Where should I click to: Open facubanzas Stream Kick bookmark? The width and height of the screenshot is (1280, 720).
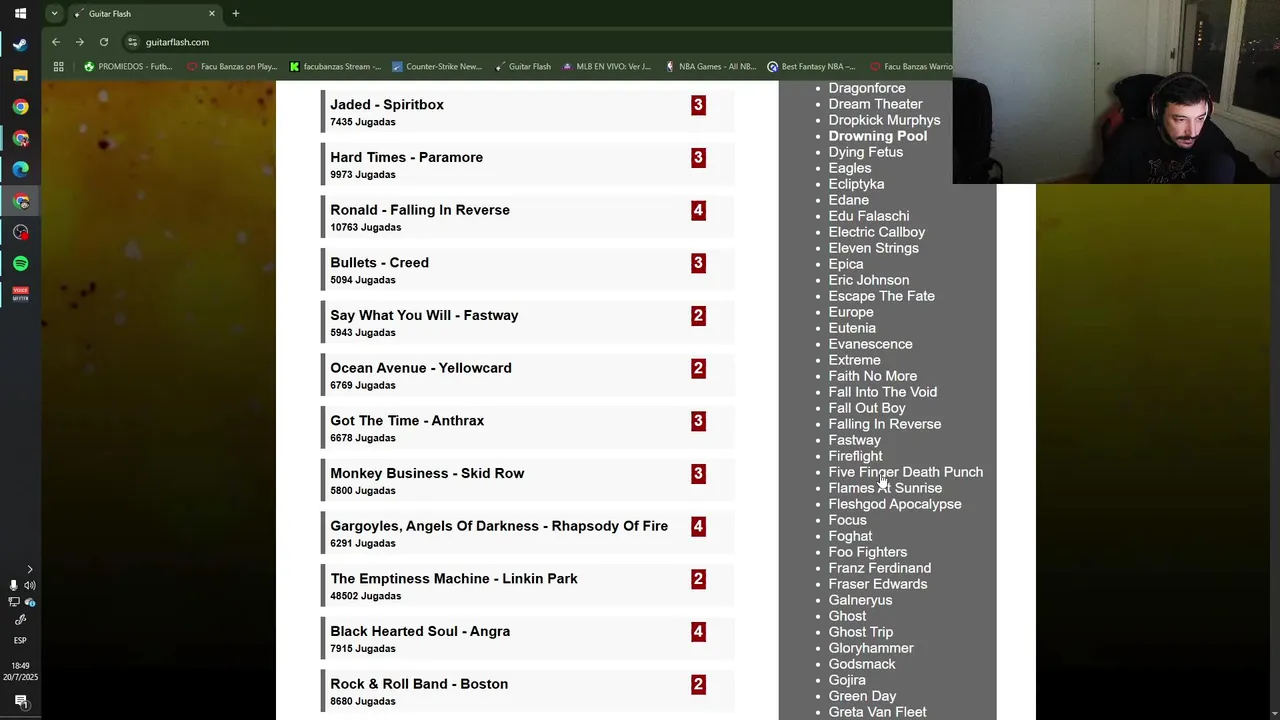coord(335,67)
